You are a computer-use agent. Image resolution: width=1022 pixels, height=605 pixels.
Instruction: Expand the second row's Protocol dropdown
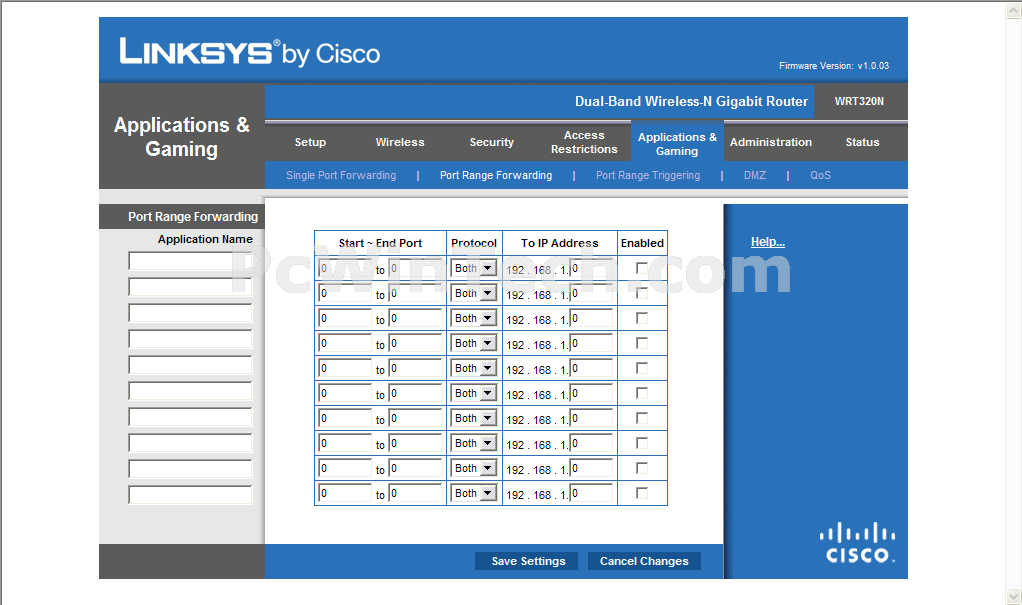coord(474,293)
